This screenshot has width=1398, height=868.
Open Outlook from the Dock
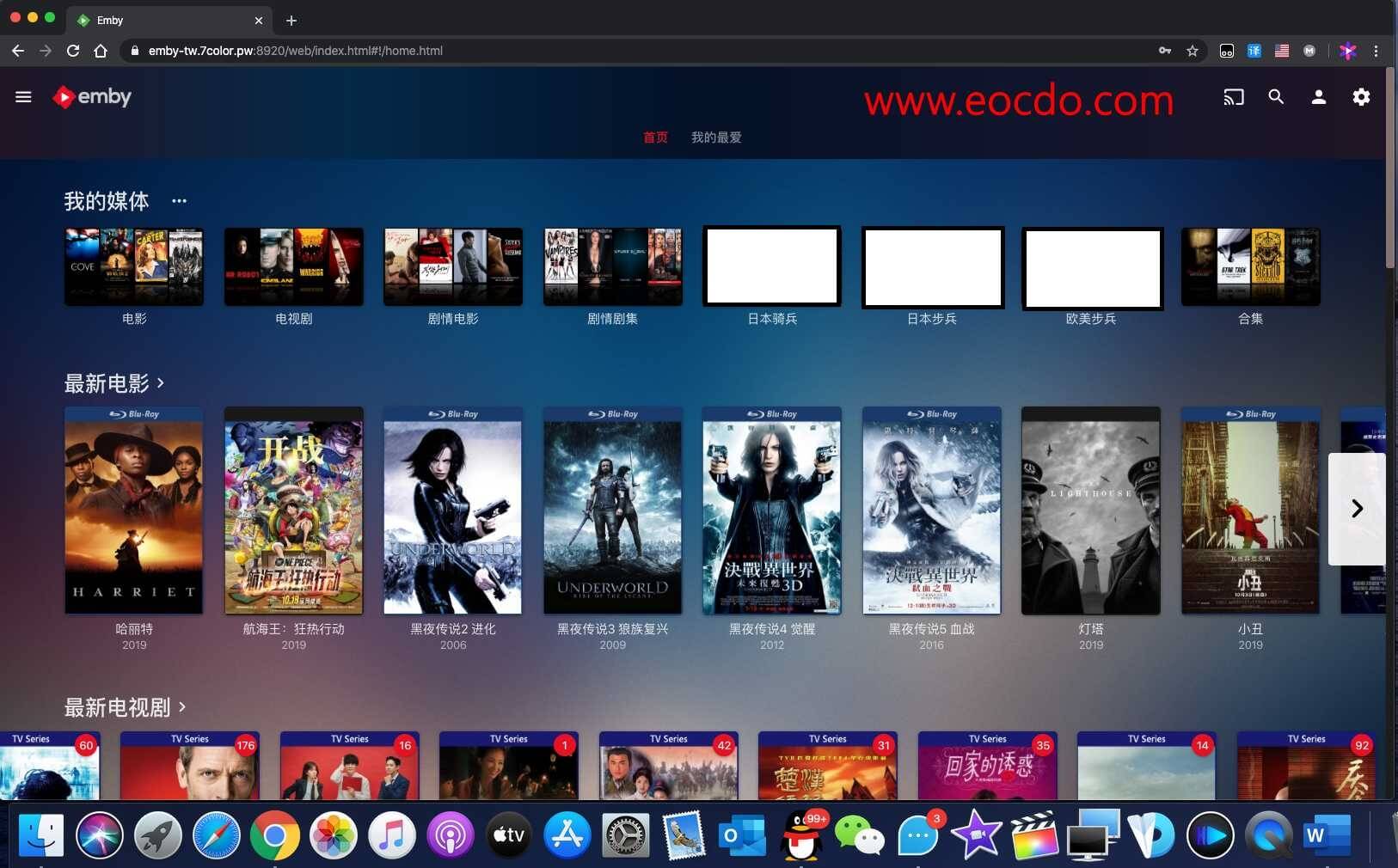(742, 834)
